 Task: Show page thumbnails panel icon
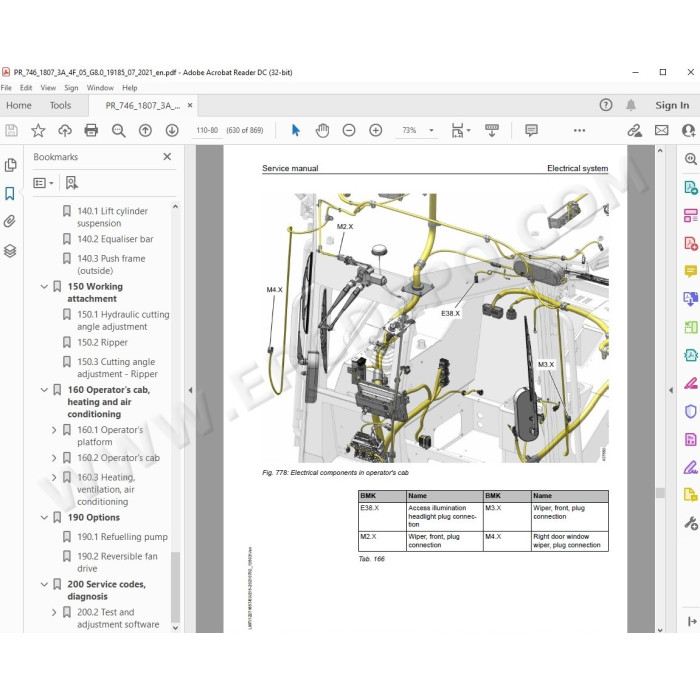10,165
